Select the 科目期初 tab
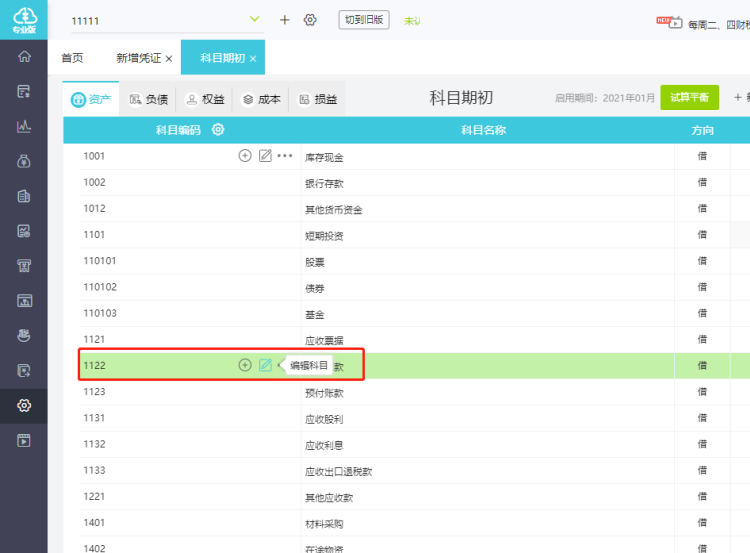 pos(222,58)
